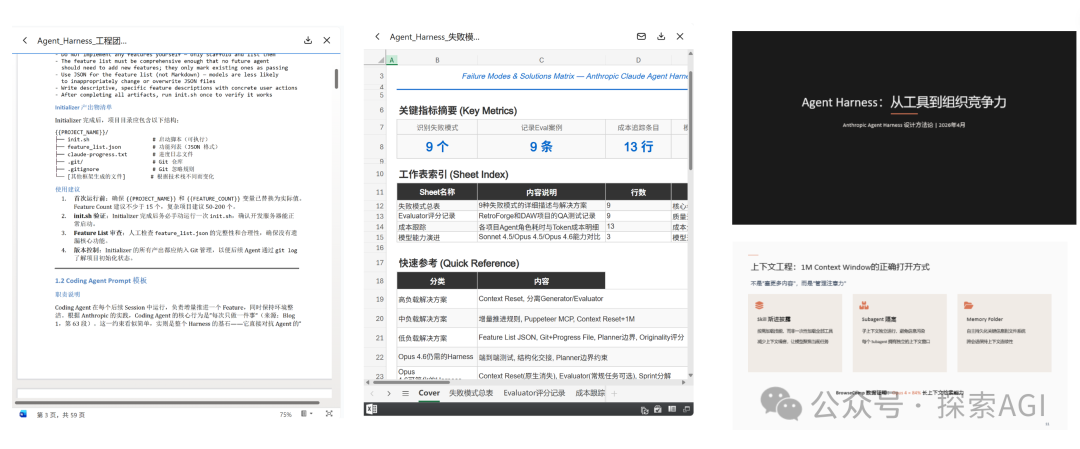Click the 75% zoom level in document viewer

pos(285,415)
